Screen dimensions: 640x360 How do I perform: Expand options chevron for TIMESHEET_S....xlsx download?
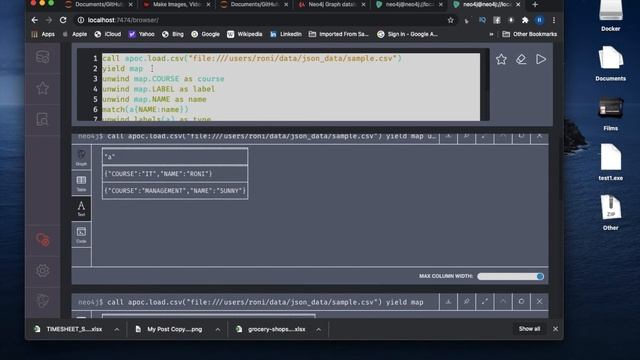[x=117, y=329]
